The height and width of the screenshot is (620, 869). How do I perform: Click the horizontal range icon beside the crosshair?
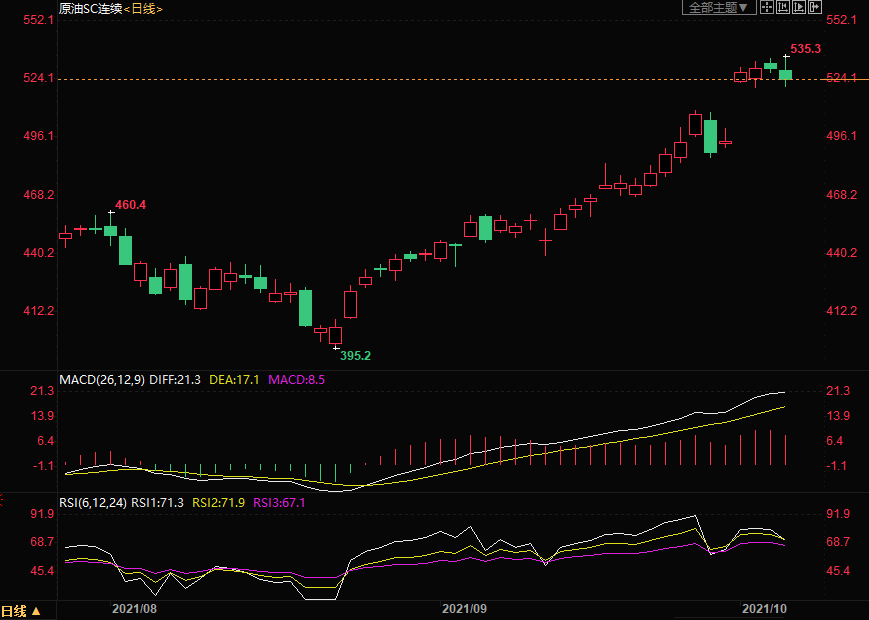pyautogui.click(x=783, y=8)
